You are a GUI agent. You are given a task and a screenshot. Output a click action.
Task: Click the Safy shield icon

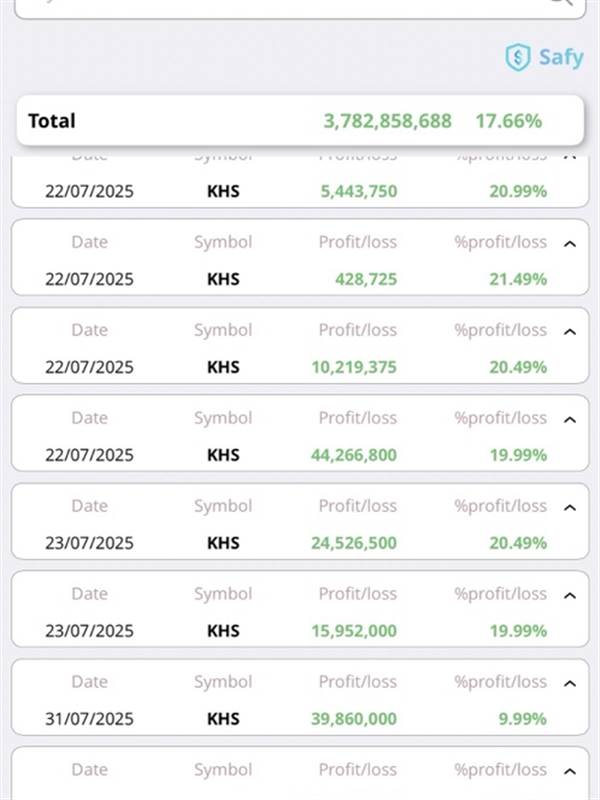point(517,57)
